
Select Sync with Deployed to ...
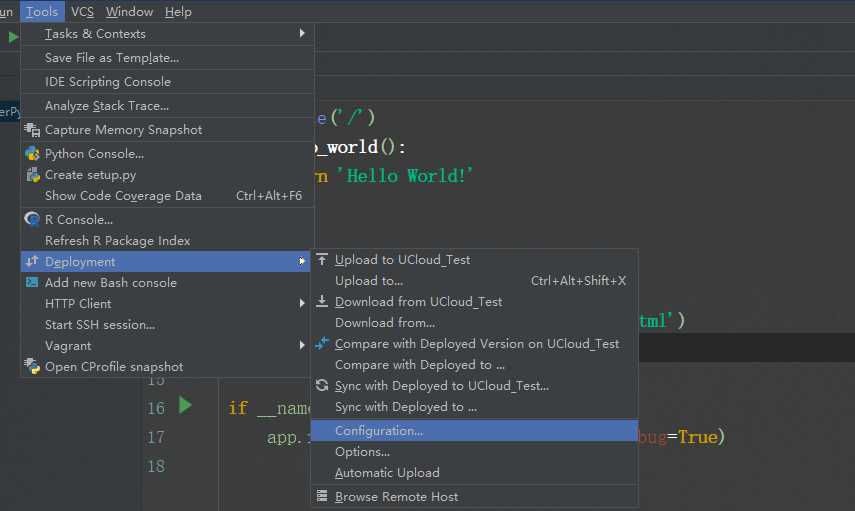(x=474, y=407)
